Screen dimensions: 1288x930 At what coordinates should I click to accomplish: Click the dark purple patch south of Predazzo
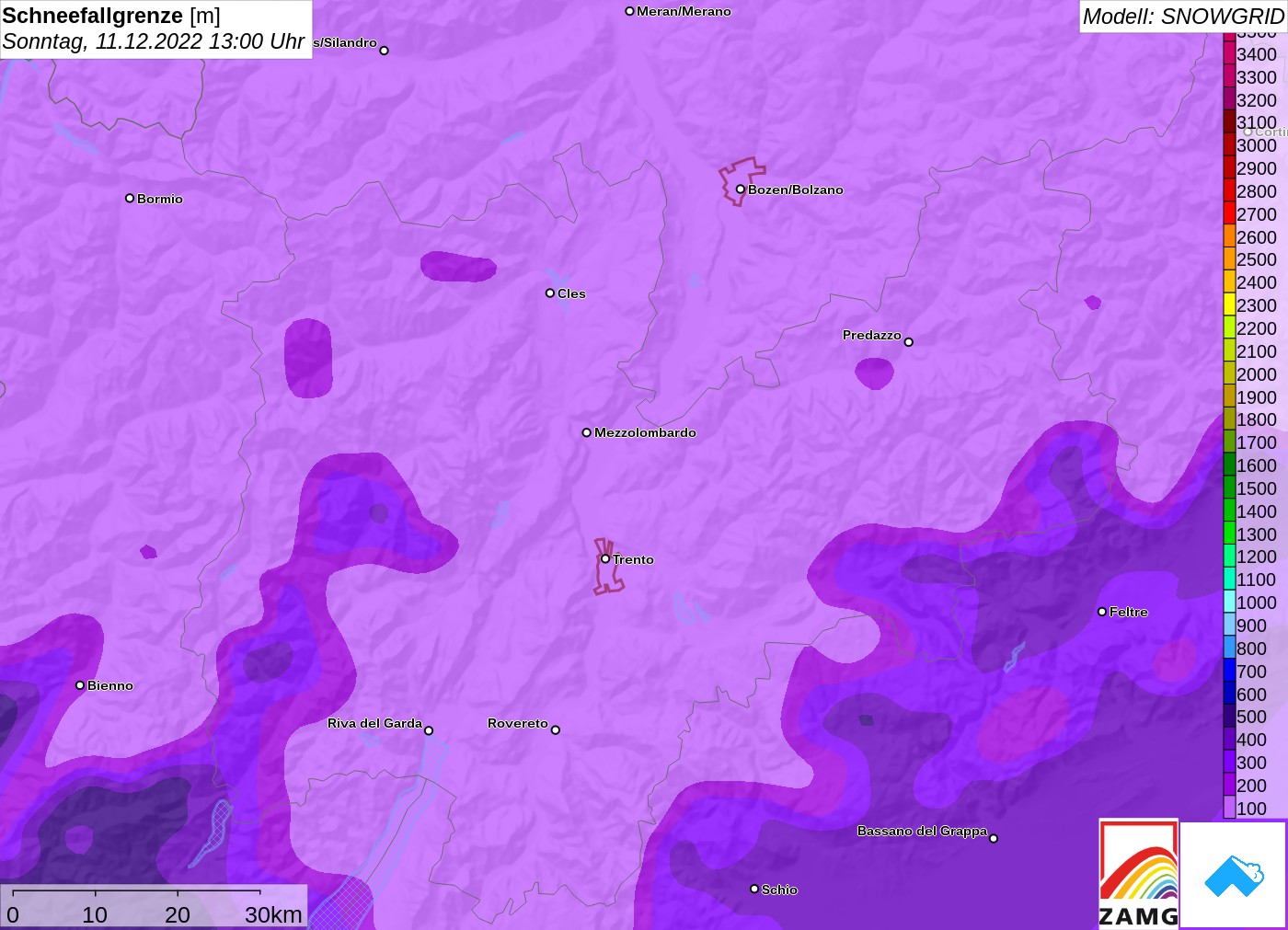click(x=874, y=373)
